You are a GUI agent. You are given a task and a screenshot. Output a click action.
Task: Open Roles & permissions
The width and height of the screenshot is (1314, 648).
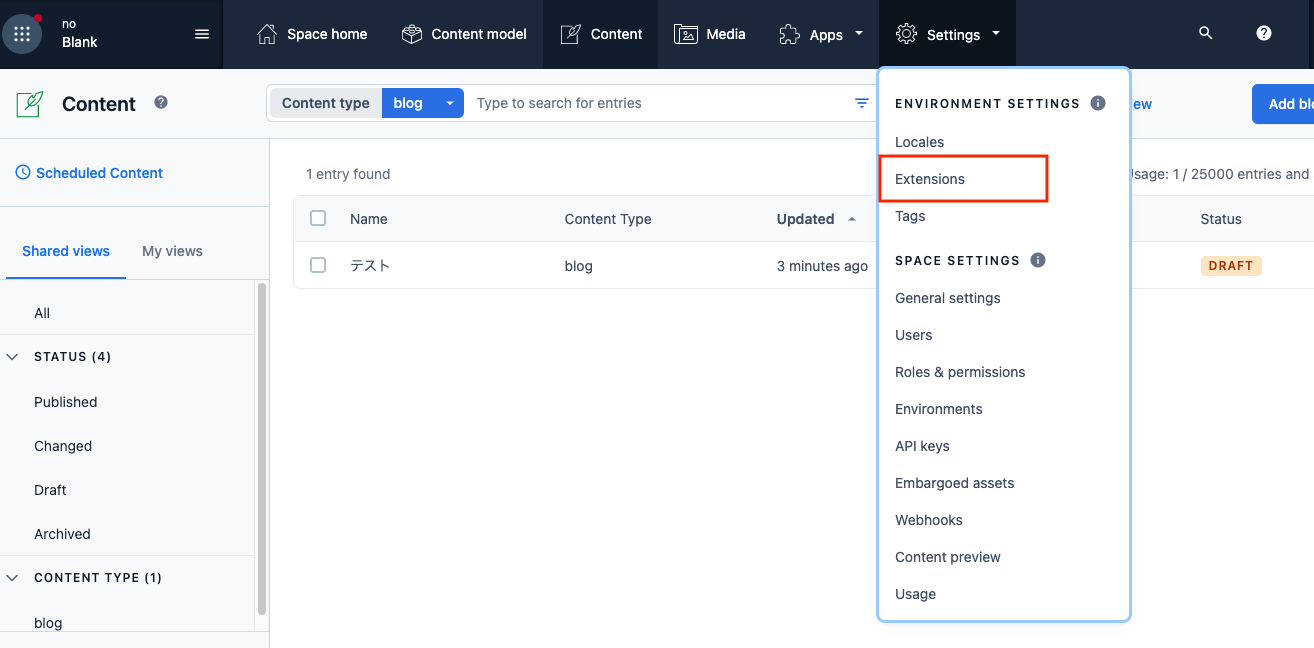pos(960,372)
